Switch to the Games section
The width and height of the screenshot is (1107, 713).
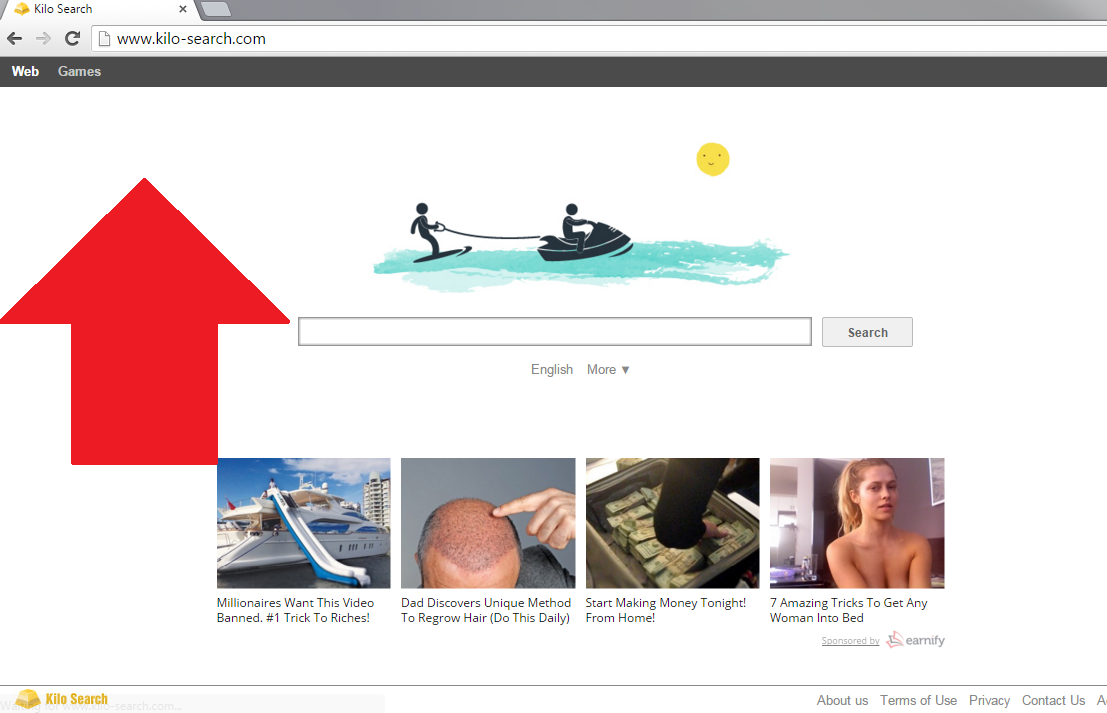(79, 71)
